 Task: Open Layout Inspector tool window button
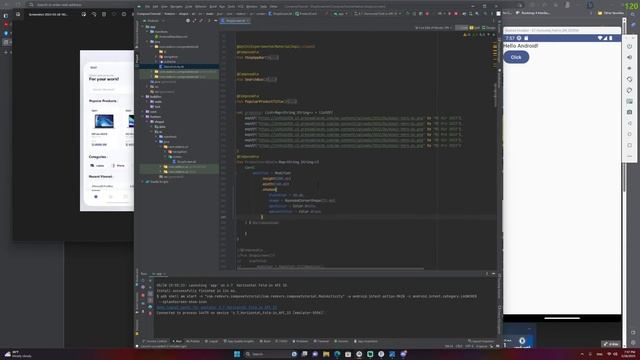(x=482, y=341)
